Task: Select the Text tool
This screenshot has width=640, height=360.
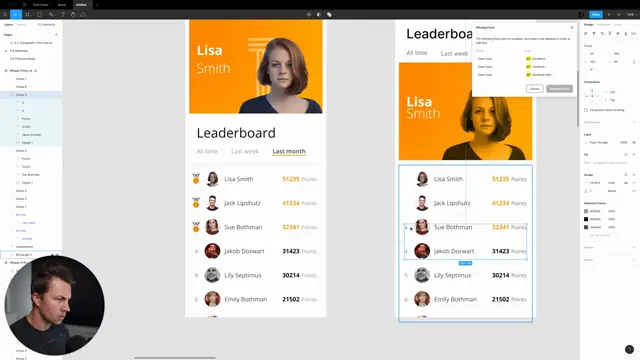Action: [63, 14]
